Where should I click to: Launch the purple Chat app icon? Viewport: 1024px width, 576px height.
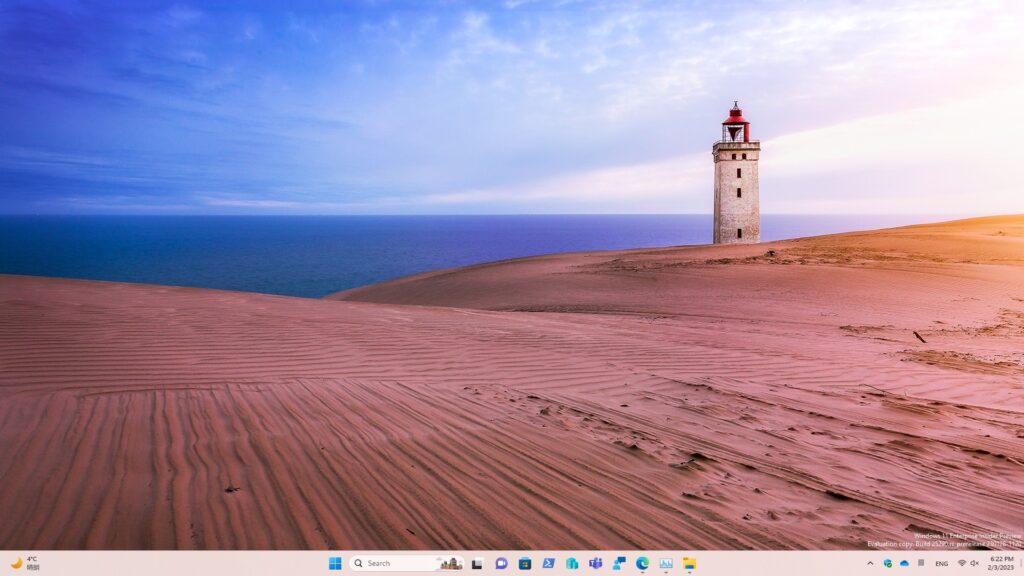(x=501, y=563)
